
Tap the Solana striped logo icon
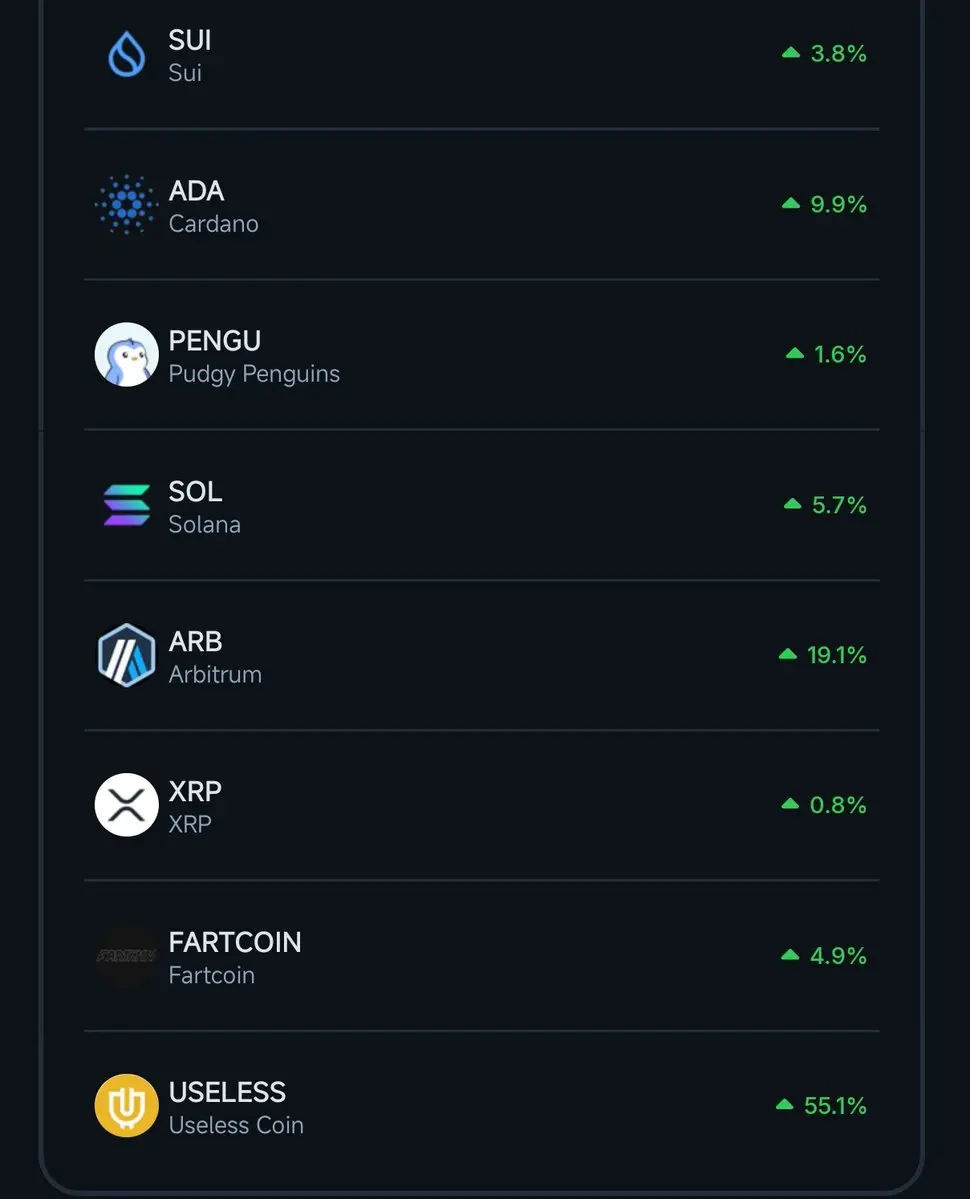tap(127, 505)
